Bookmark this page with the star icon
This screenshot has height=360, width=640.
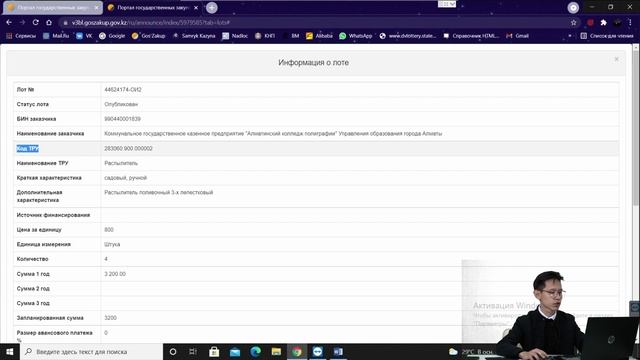573,22
